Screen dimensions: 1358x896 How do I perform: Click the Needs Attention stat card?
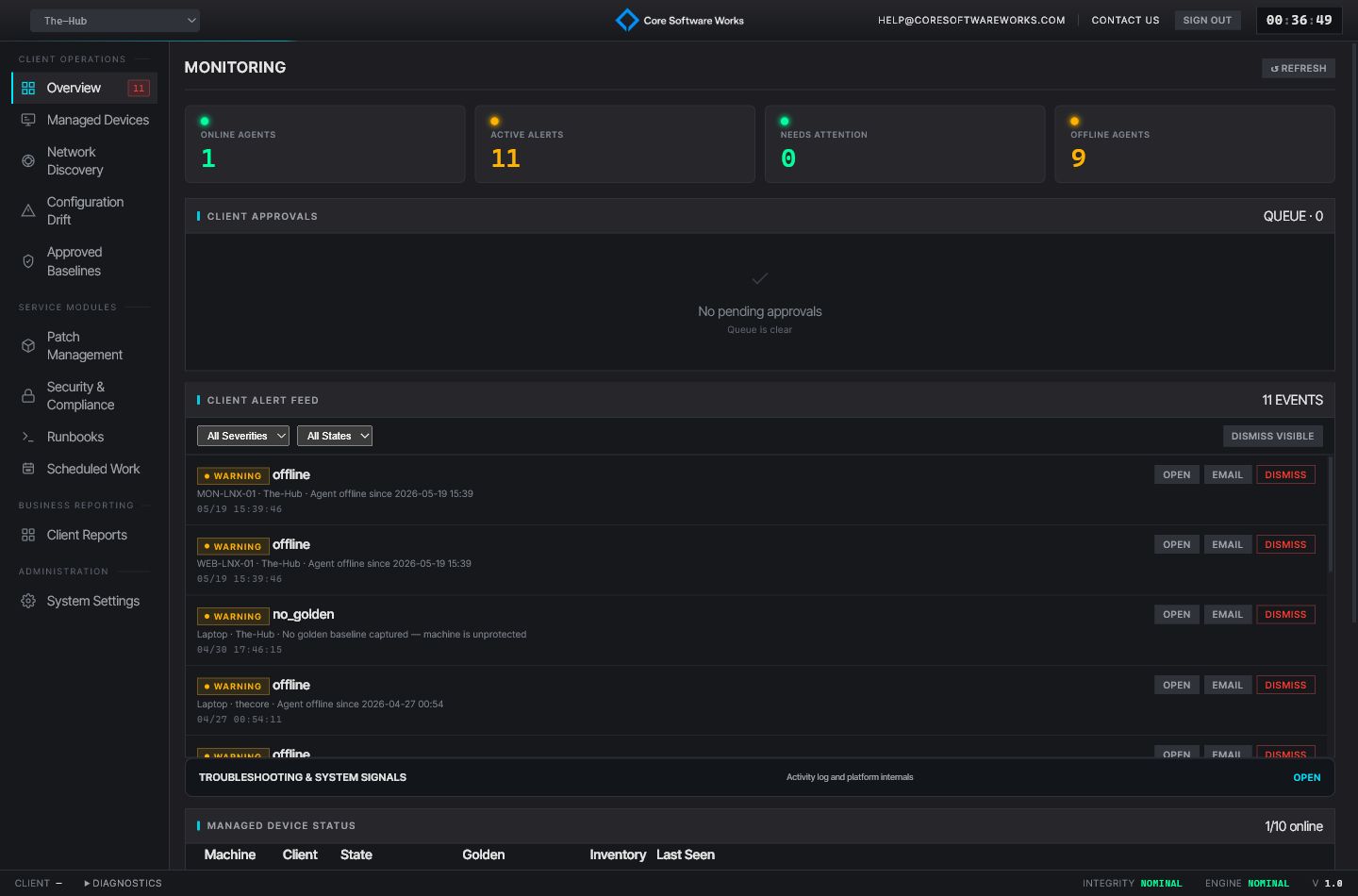pyautogui.click(x=904, y=143)
